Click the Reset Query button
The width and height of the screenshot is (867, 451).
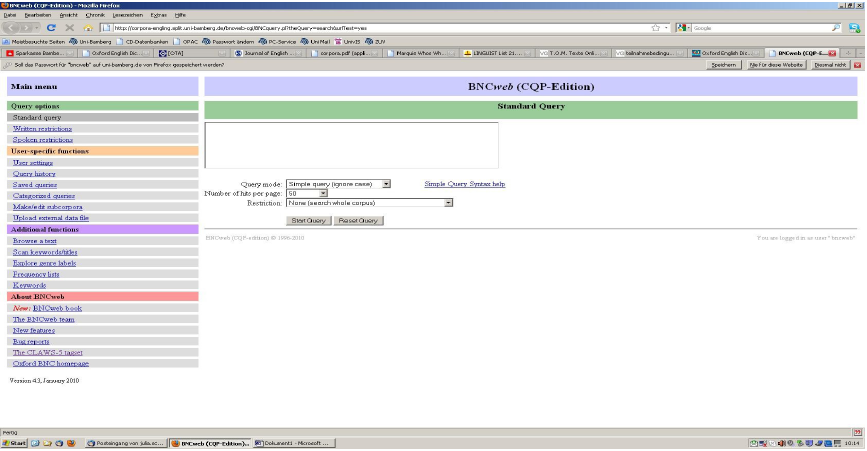click(358, 221)
